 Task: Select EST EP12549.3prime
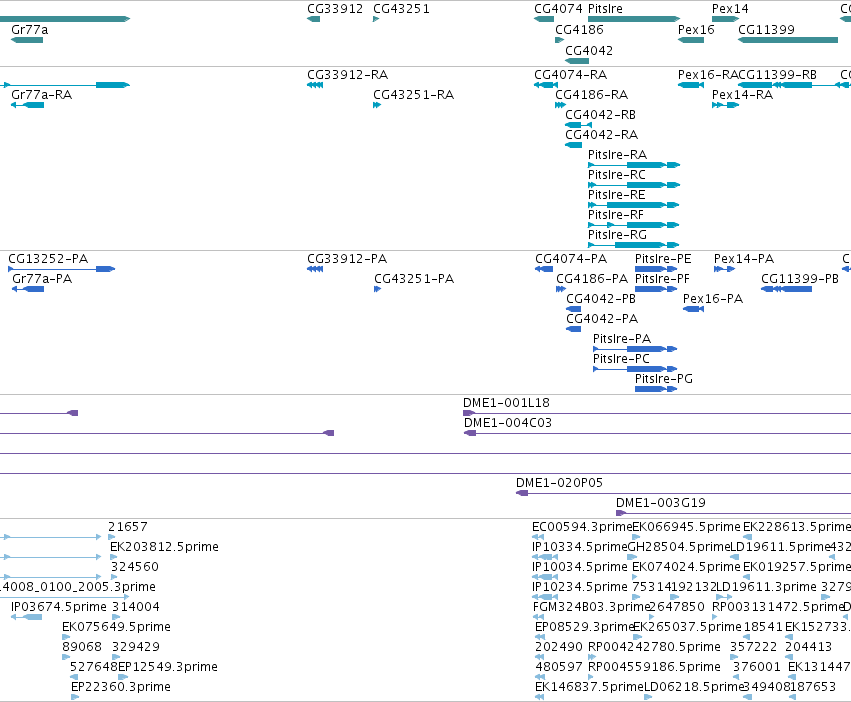pyautogui.click(x=123, y=677)
